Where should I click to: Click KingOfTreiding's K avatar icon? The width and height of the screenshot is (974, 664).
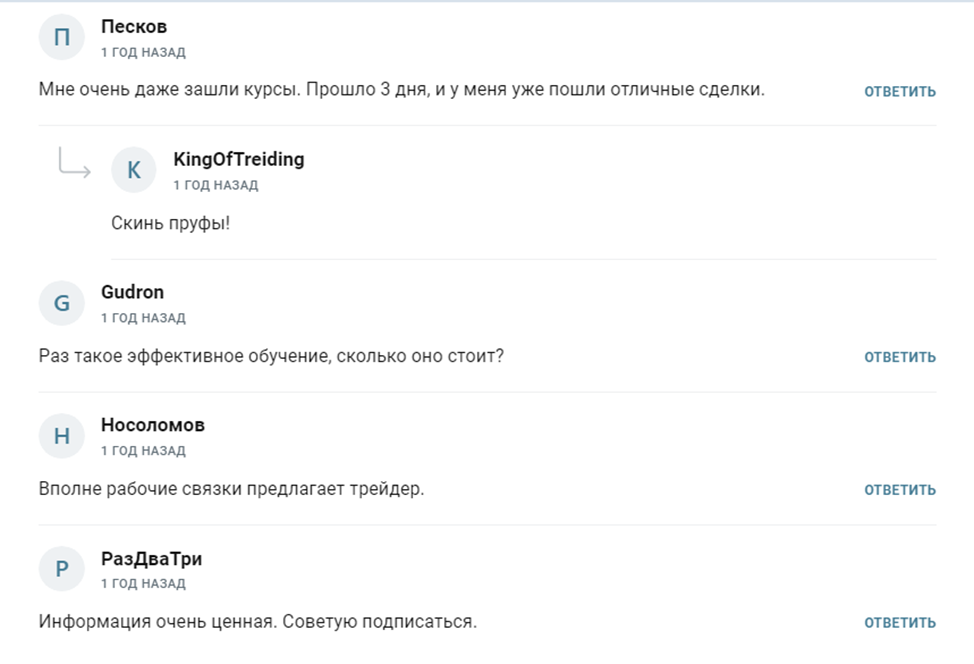[134, 171]
